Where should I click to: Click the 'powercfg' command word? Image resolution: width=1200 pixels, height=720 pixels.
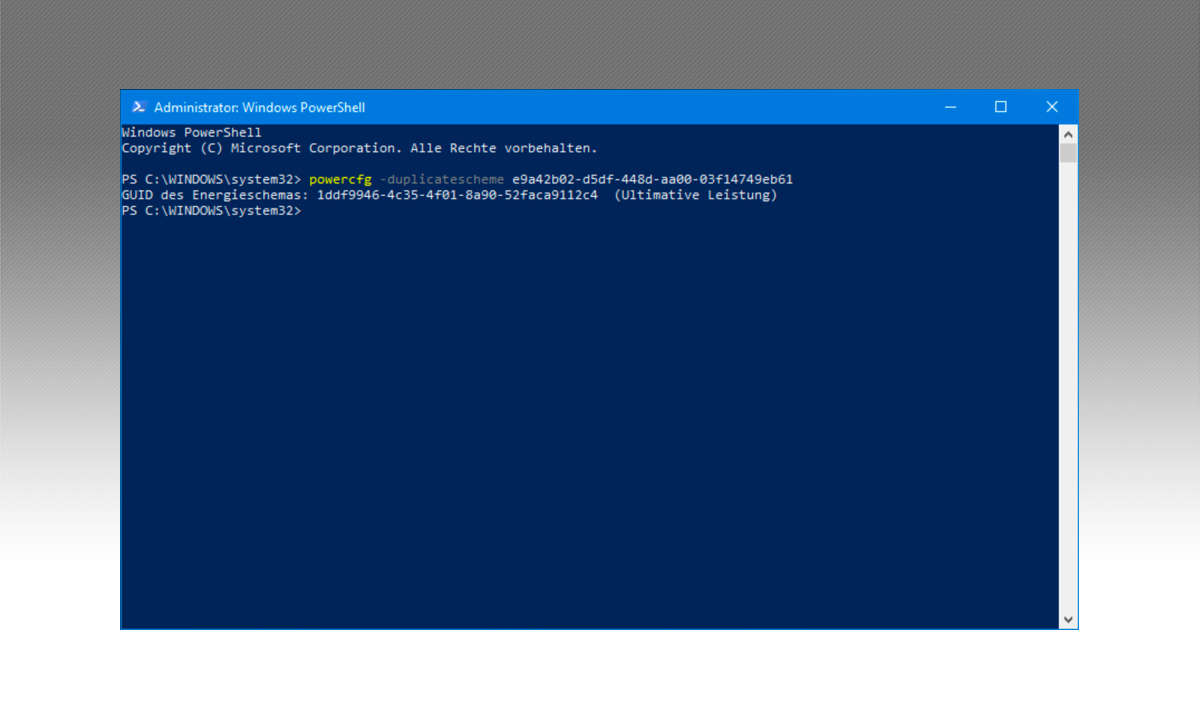click(x=340, y=179)
